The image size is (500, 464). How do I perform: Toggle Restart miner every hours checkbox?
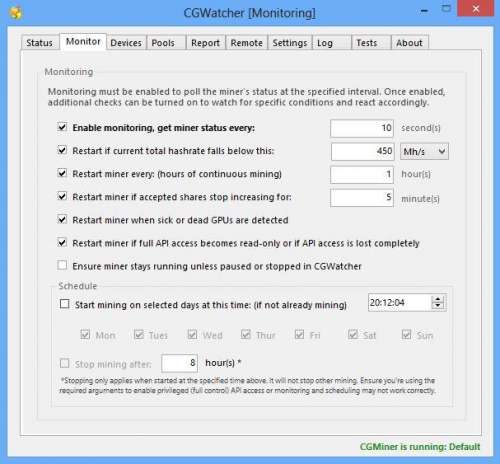[62, 173]
